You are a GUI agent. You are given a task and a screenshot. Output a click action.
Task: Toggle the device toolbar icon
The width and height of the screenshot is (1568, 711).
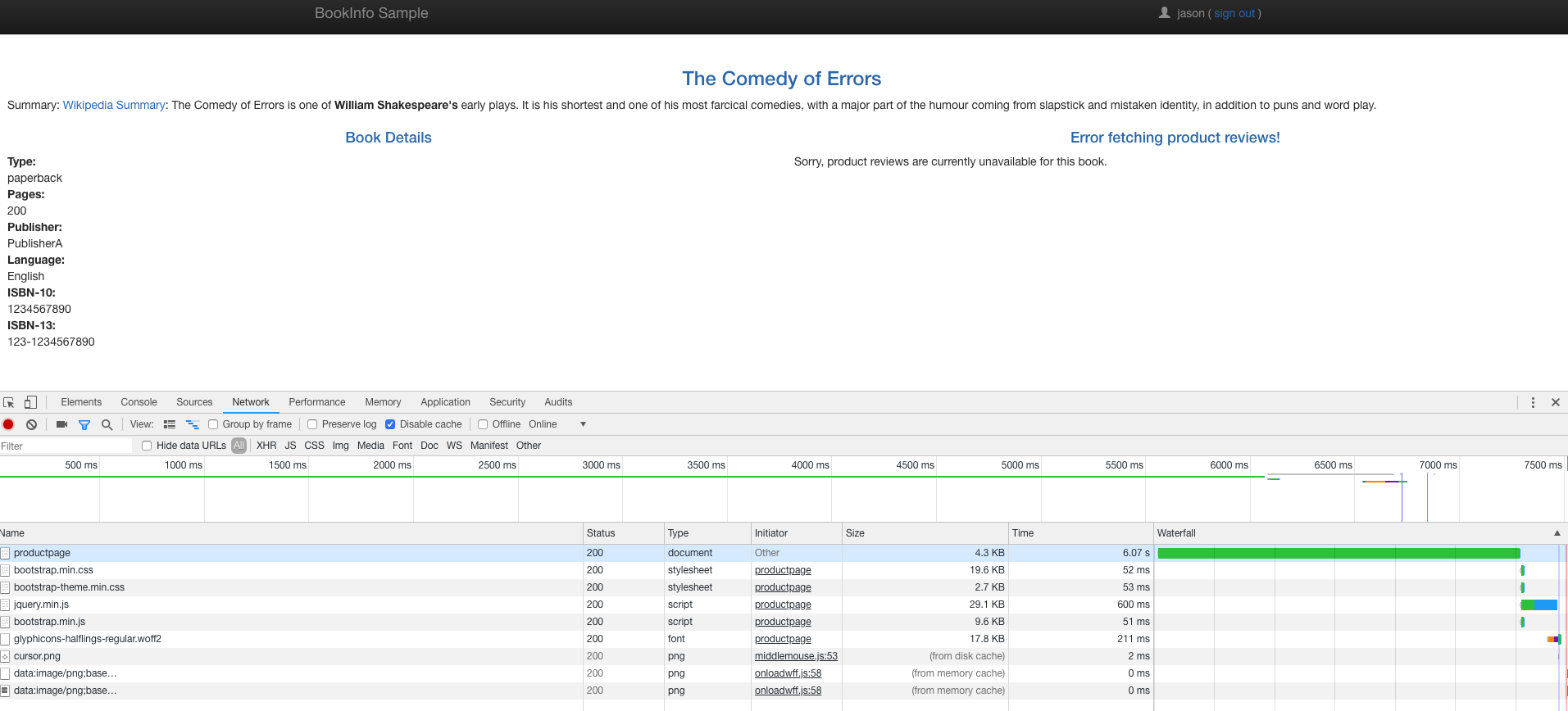point(30,402)
